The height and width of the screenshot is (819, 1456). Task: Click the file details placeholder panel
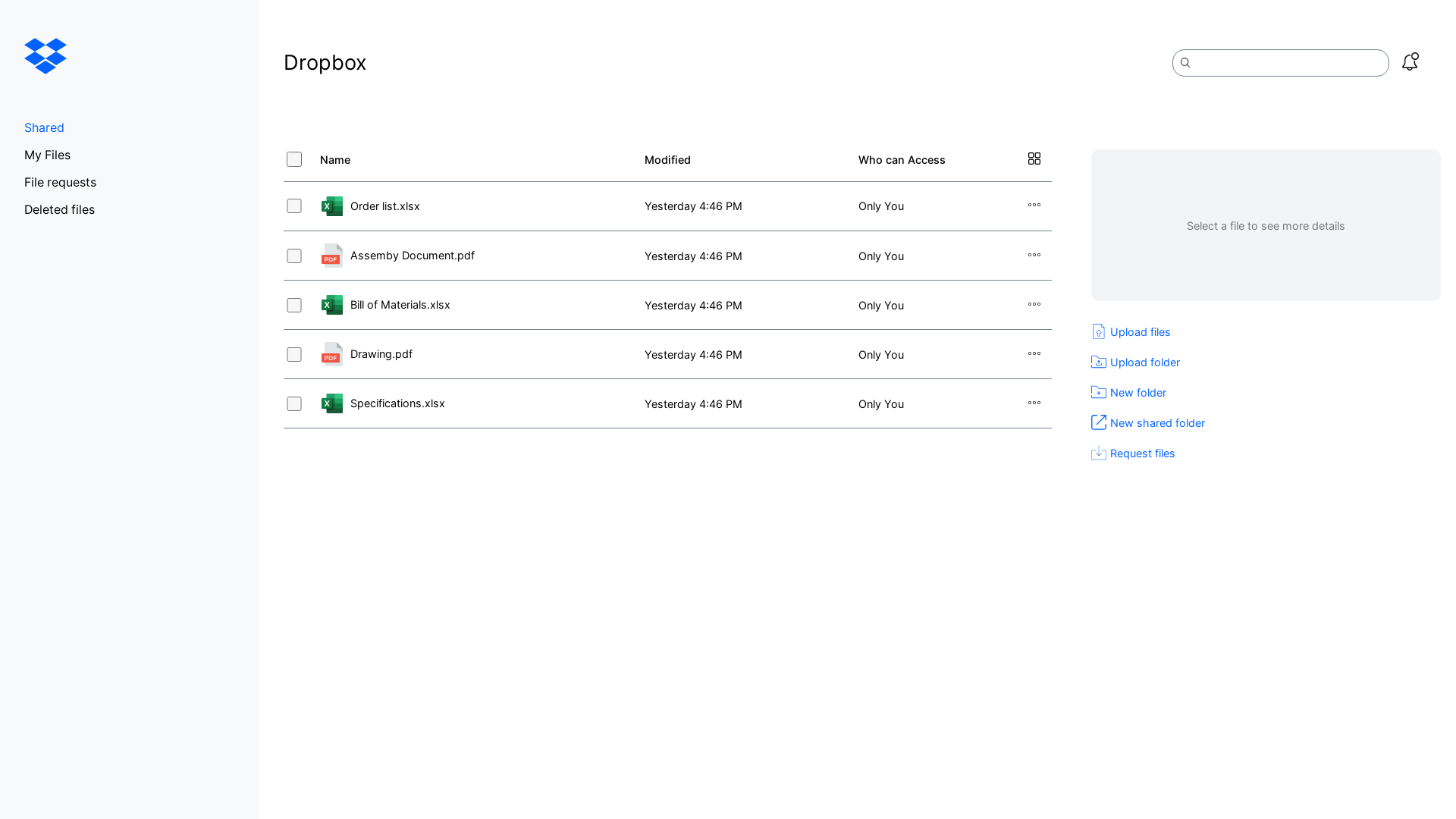[x=1266, y=225]
